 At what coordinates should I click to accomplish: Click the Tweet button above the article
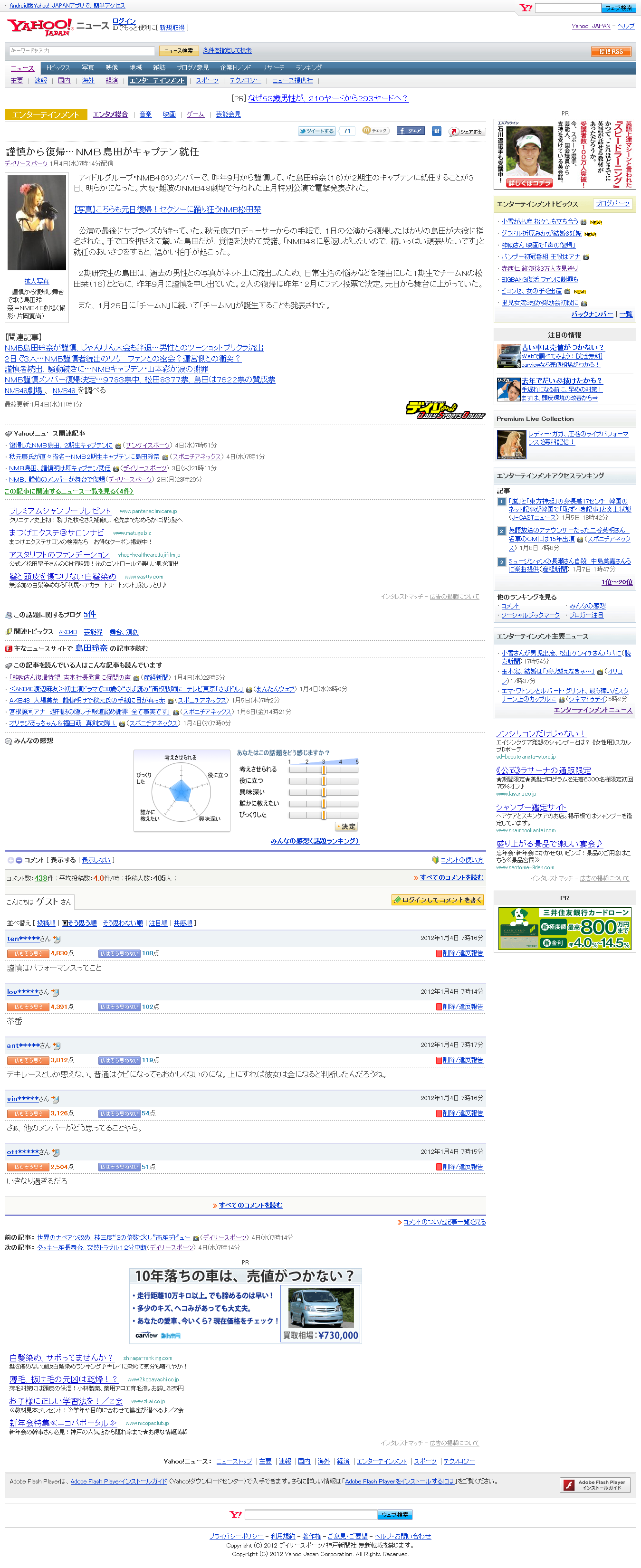(316, 131)
